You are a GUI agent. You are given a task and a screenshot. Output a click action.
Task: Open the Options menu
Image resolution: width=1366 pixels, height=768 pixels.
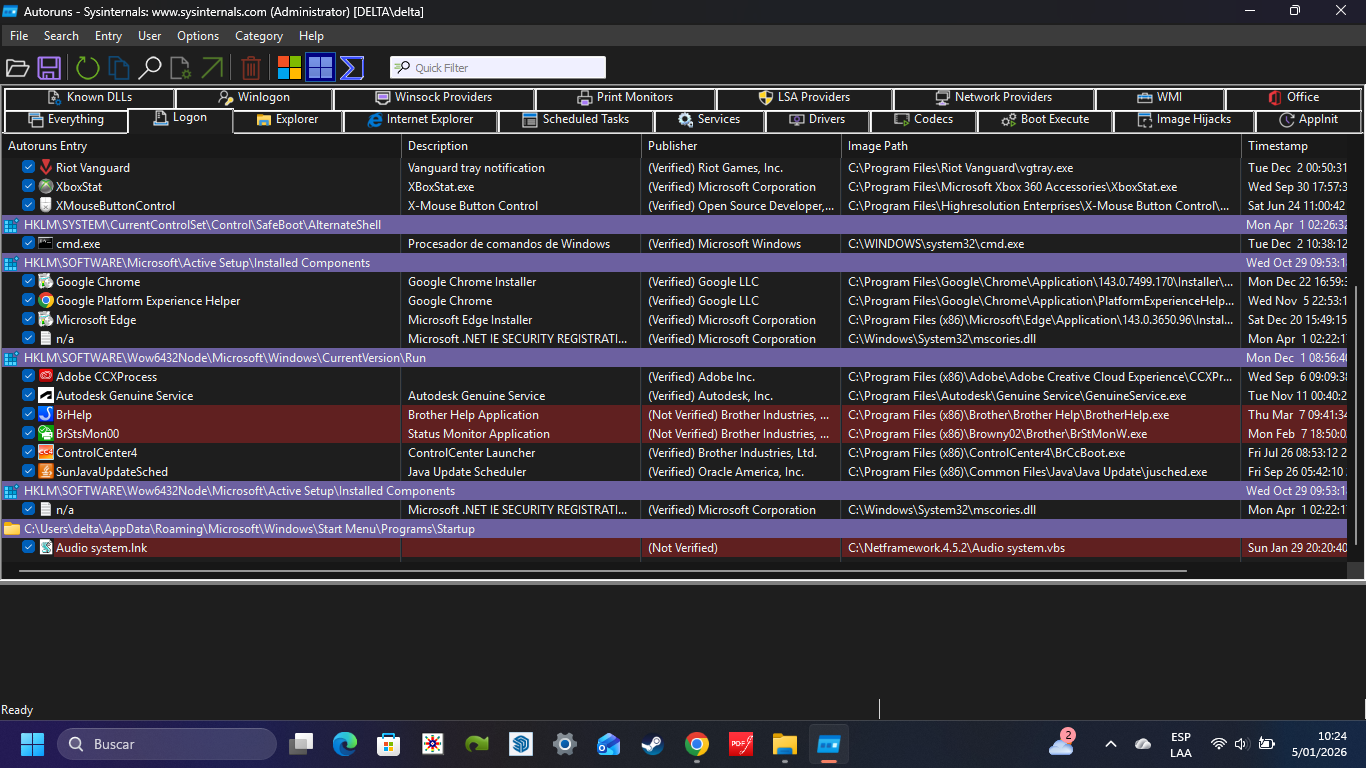click(198, 36)
